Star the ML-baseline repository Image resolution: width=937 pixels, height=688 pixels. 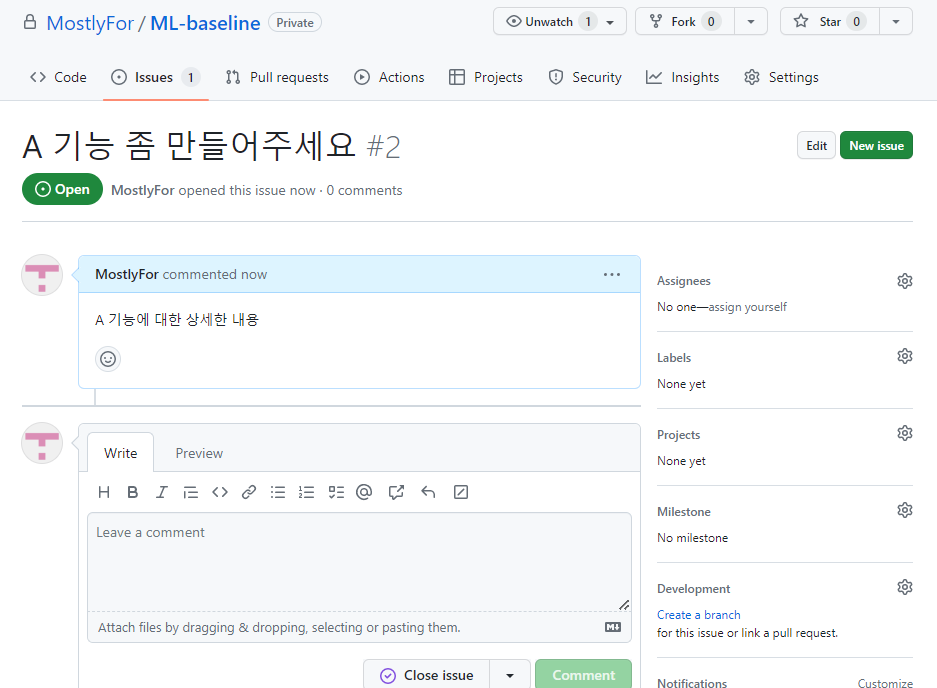(830, 22)
